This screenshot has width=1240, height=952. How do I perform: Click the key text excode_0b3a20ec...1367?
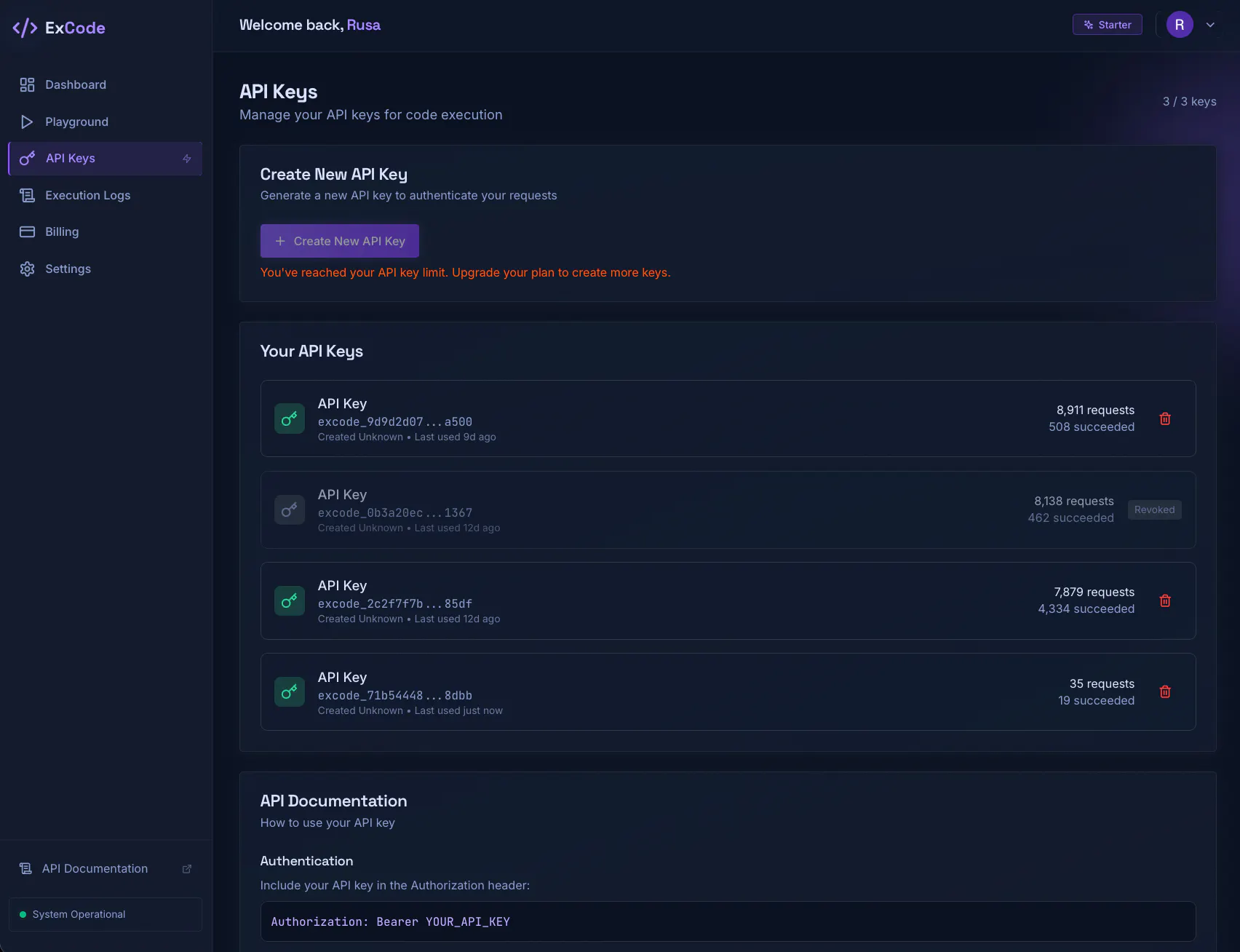(x=395, y=512)
